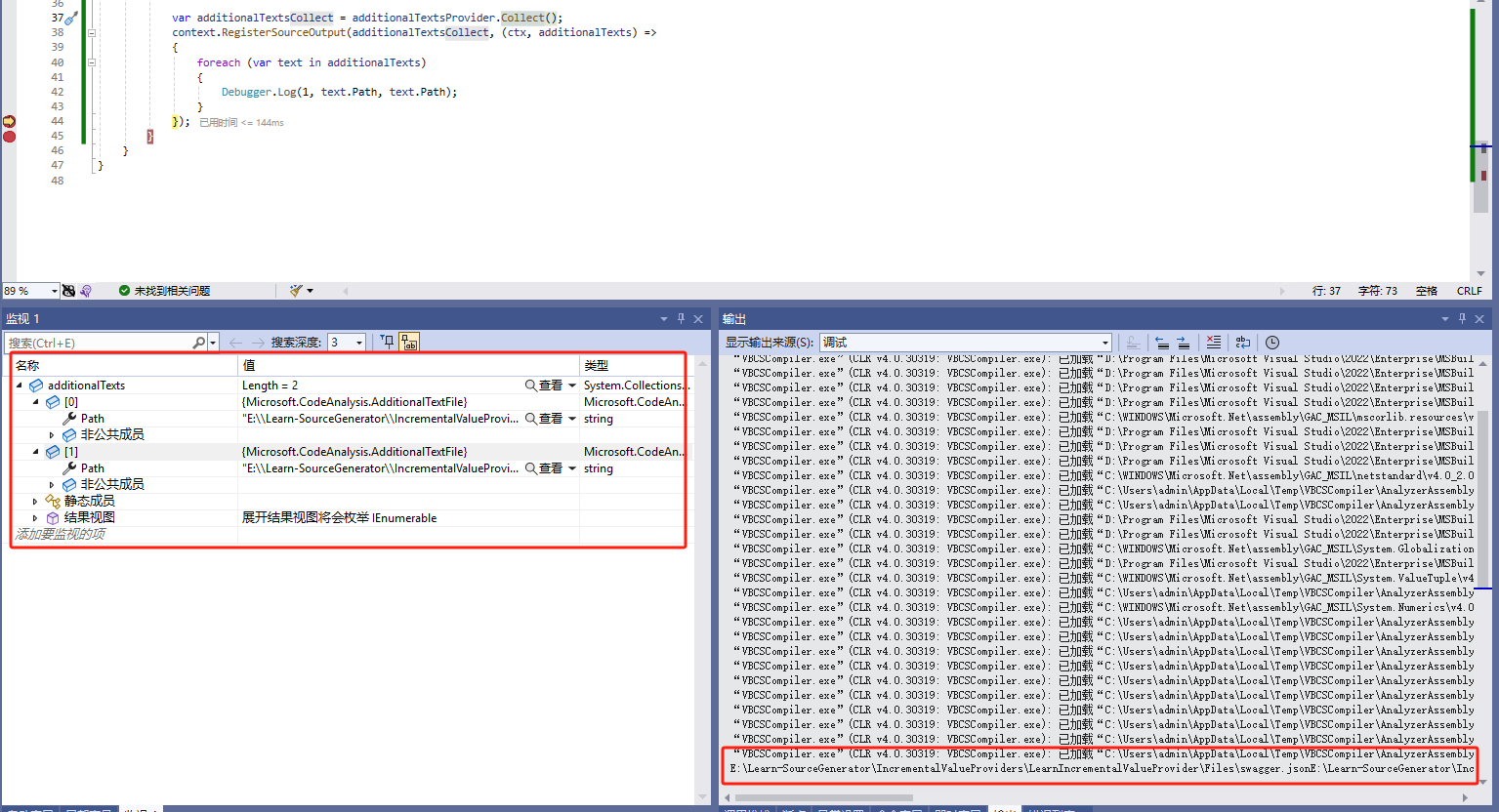1499x812 pixels.
Task: Click the code health indicator icon beside the zoom box
Action: 68,291
